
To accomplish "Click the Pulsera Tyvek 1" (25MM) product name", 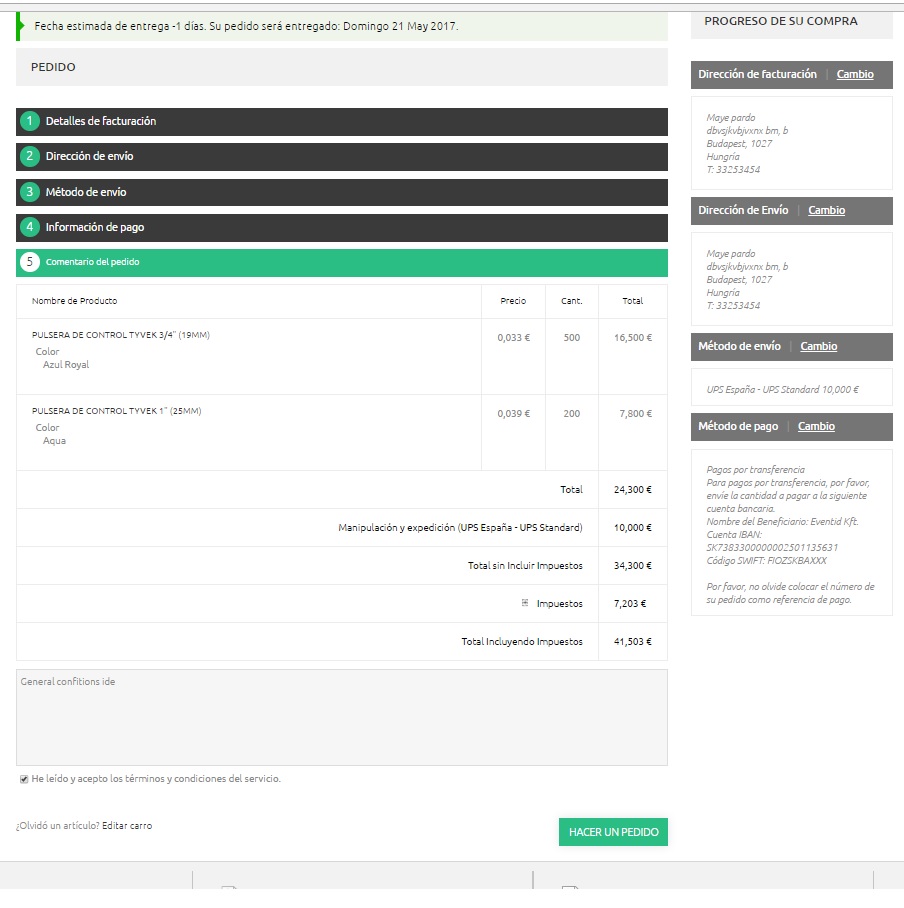I will point(116,411).
